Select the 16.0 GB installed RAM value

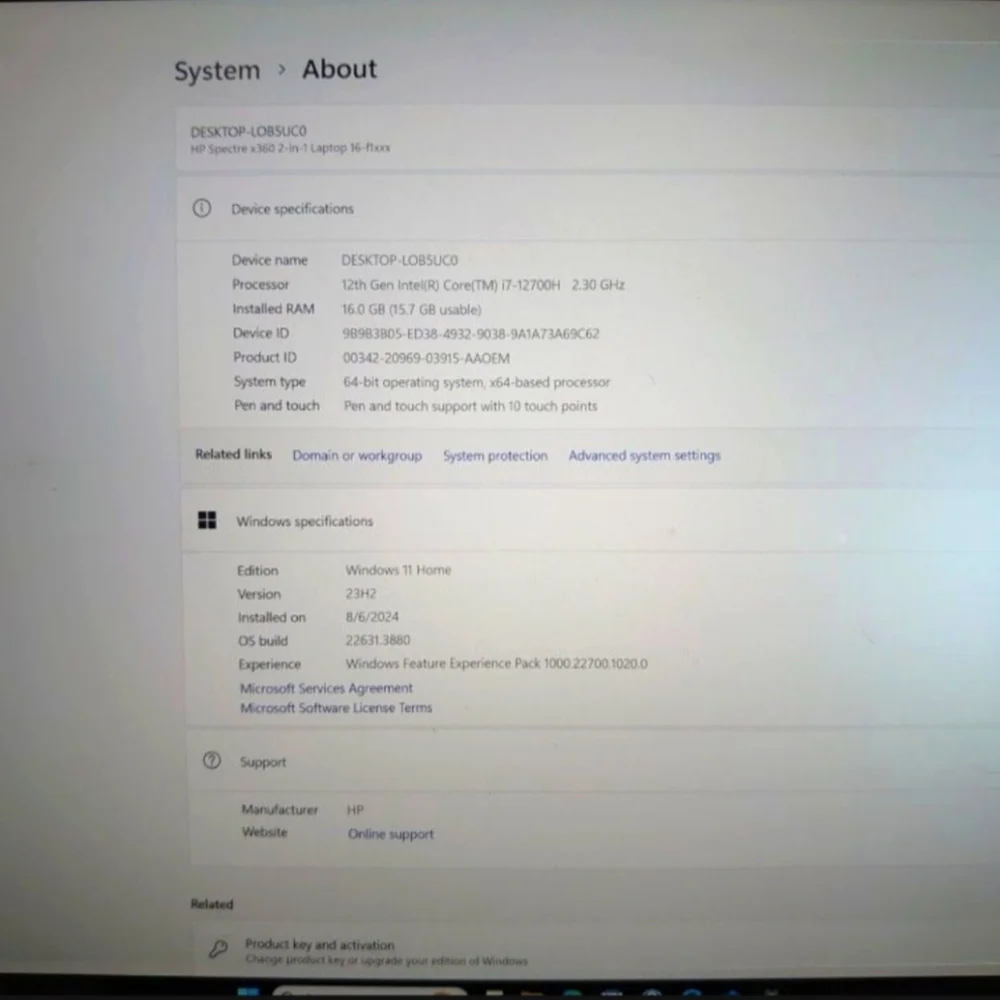pyautogui.click(x=412, y=309)
